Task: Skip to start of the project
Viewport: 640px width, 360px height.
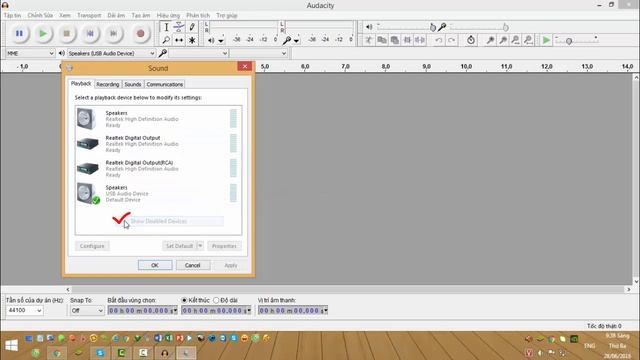Action: (90, 33)
